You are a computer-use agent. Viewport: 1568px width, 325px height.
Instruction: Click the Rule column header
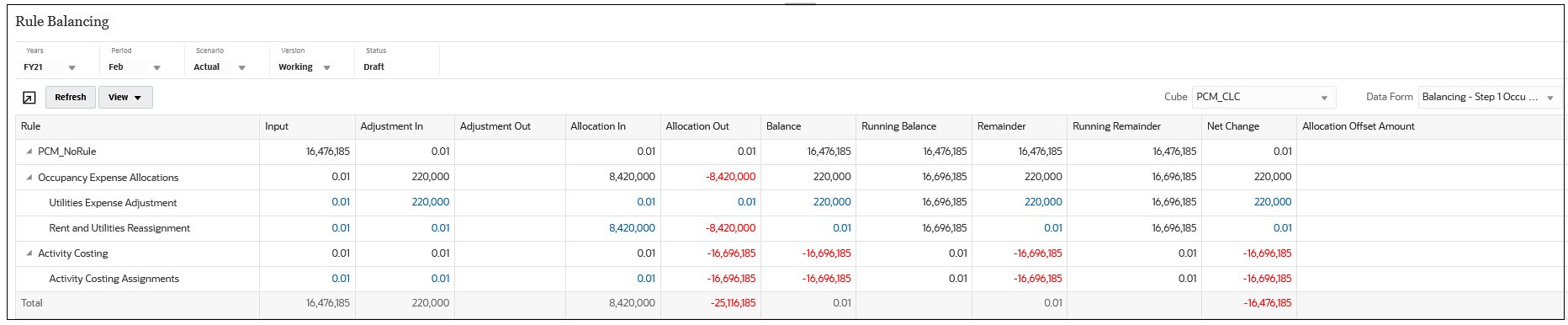click(138, 126)
